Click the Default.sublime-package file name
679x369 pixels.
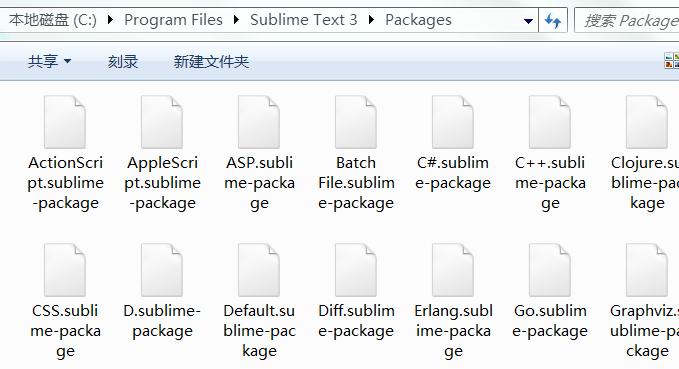[259, 331]
